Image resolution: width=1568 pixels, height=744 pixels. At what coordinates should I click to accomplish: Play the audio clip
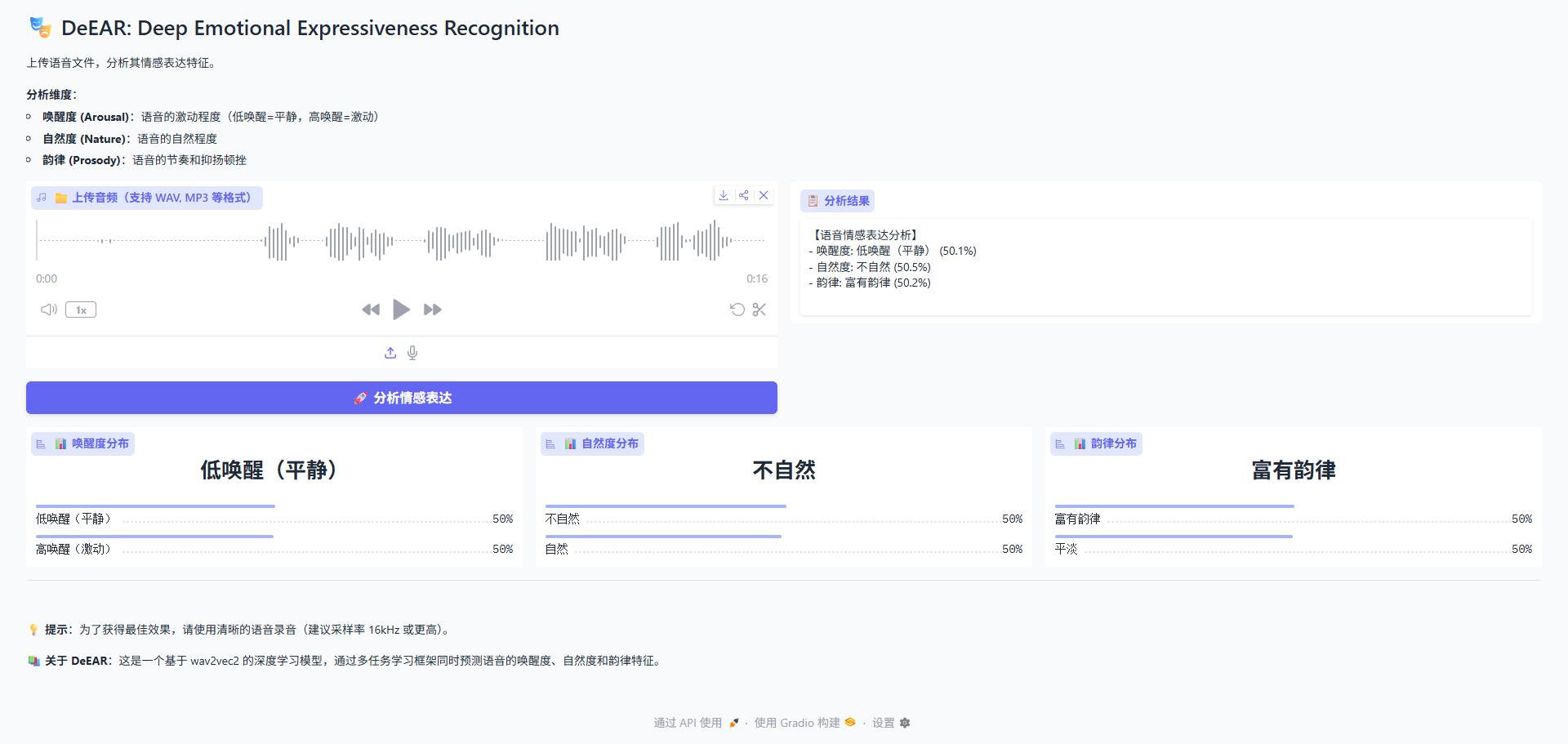pos(401,310)
